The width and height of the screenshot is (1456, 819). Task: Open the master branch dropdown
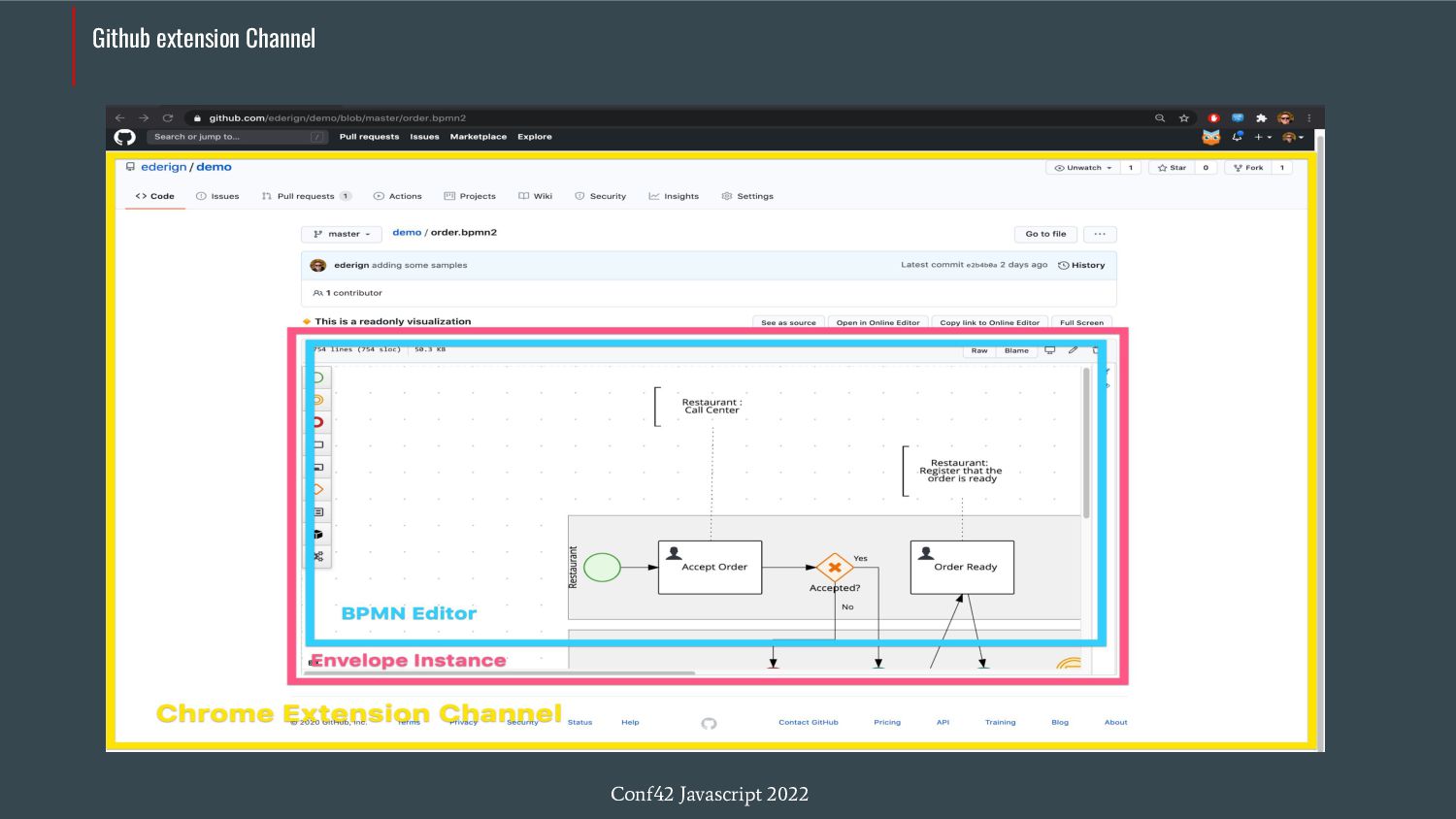342,234
